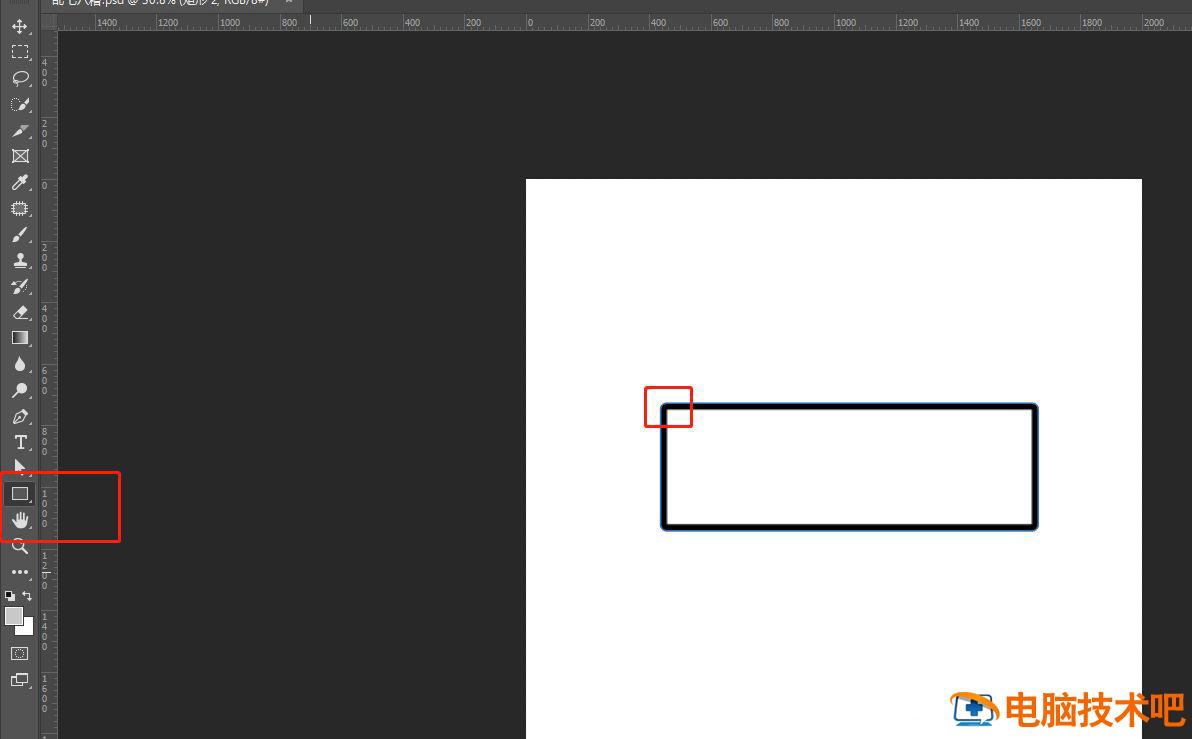
Task: Select the Zoom magnifier tool
Action: 19,546
